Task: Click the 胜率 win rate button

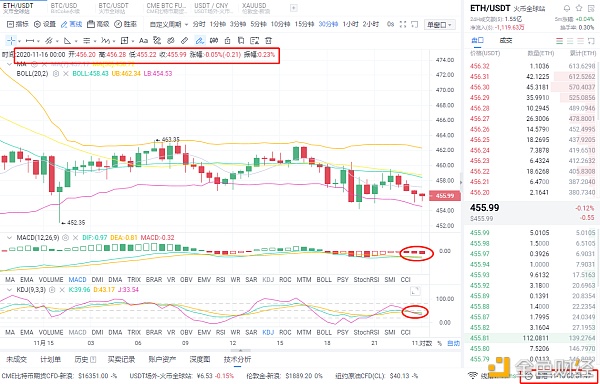Action: click(x=126, y=24)
